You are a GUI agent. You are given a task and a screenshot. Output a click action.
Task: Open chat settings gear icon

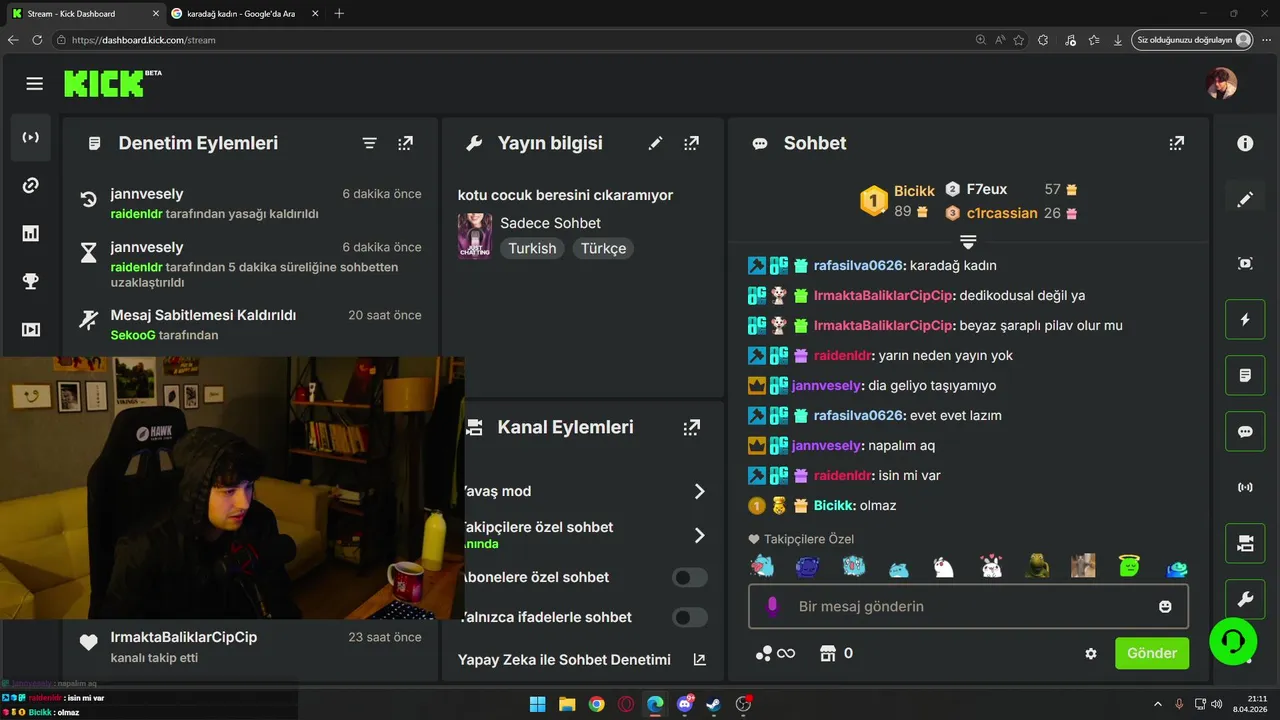coord(1091,653)
